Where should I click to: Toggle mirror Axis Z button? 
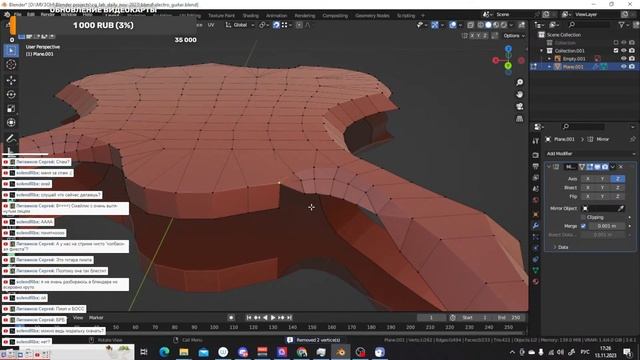pos(618,179)
